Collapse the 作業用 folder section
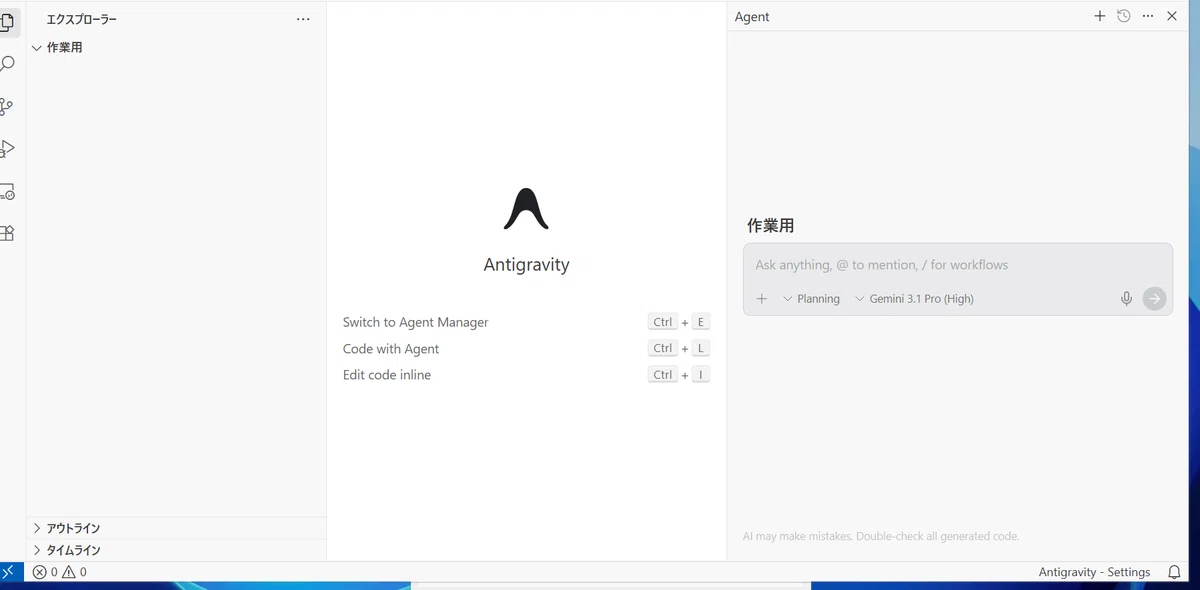1200x590 pixels. [x=176, y=47]
